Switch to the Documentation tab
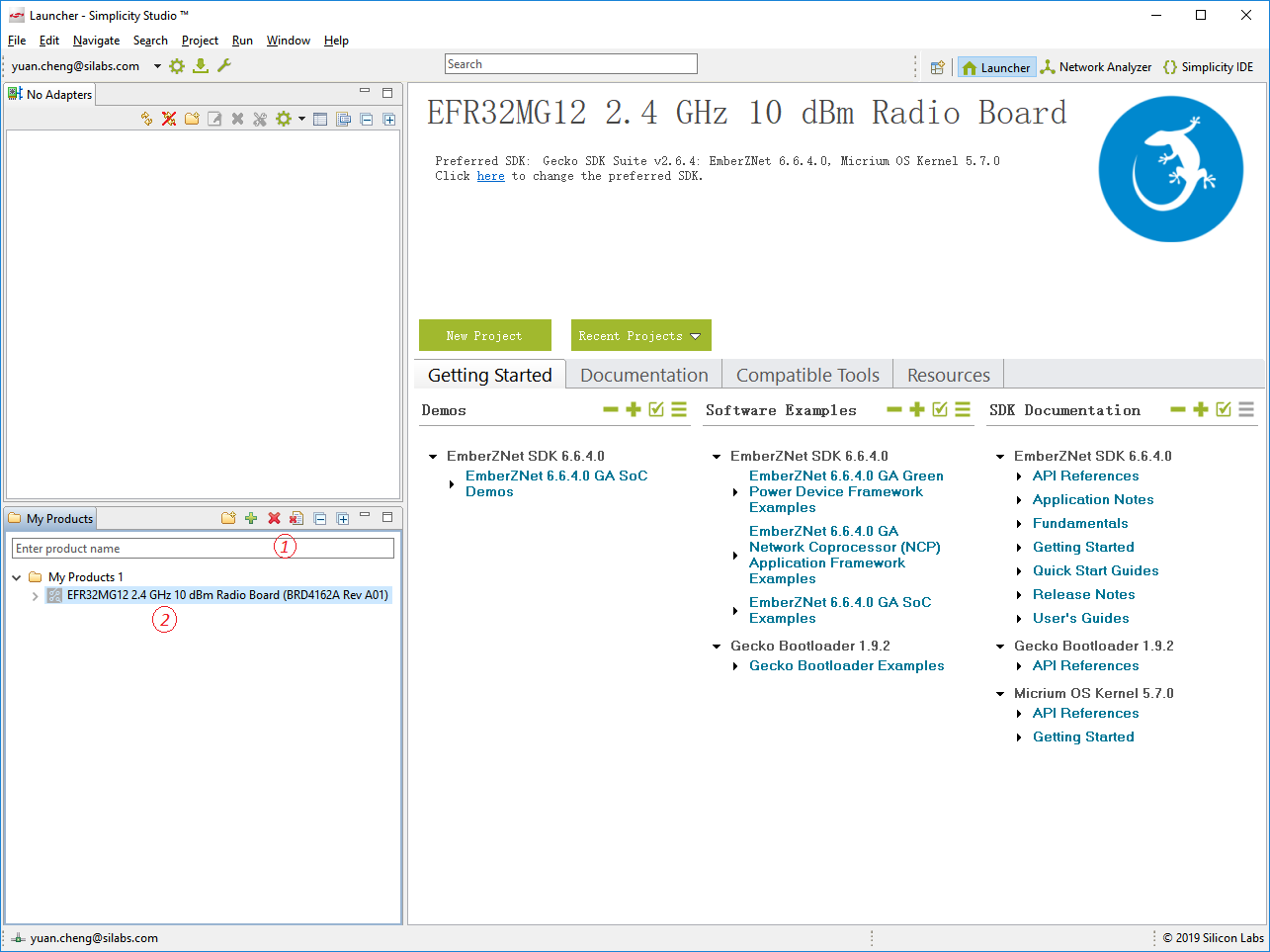Image resolution: width=1270 pixels, height=952 pixels. pos(644,375)
